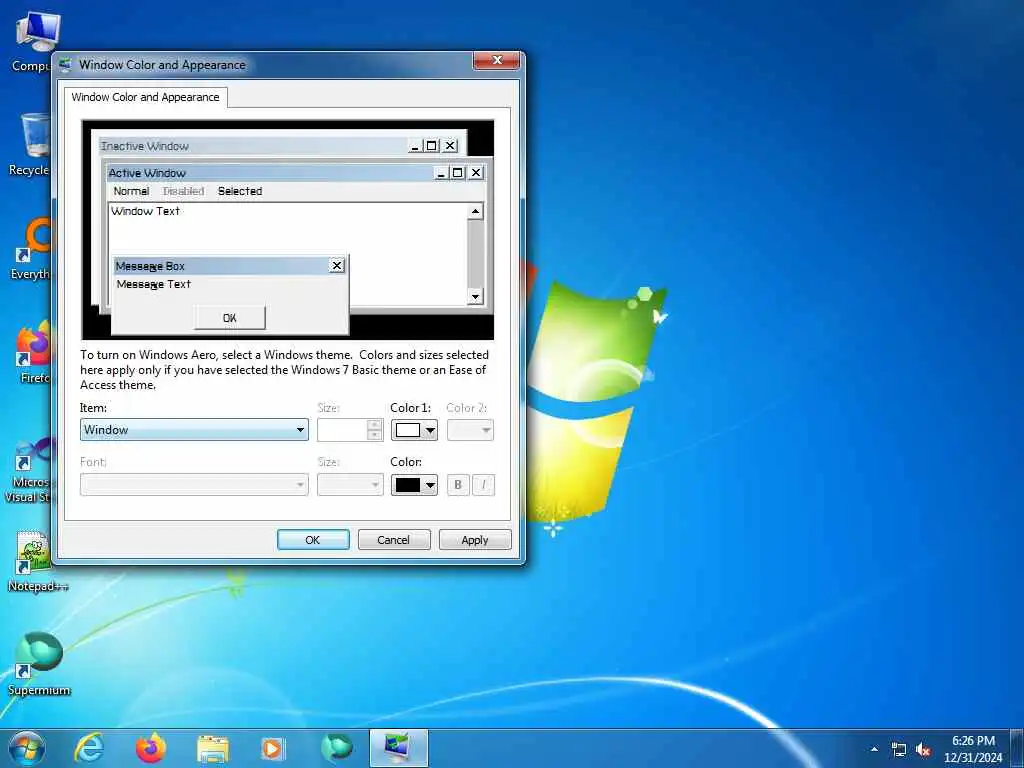Screen dimensions: 1024x768
Task: Select the Microsoft Visual Studio desktop shortcut
Action: tap(29, 470)
